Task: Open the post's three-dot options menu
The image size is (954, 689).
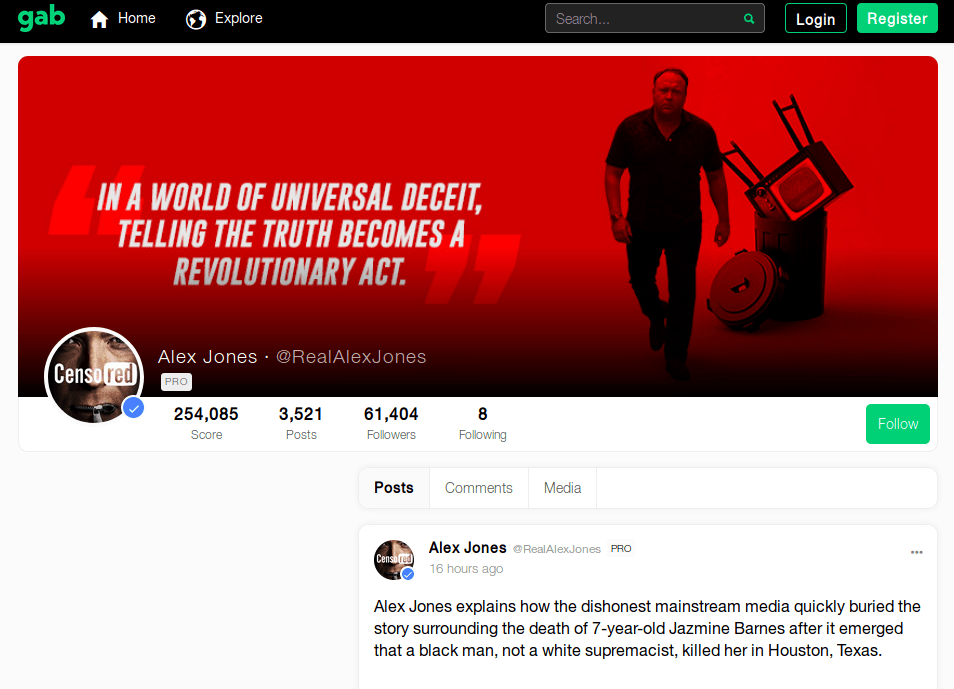Action: point(916,552)
